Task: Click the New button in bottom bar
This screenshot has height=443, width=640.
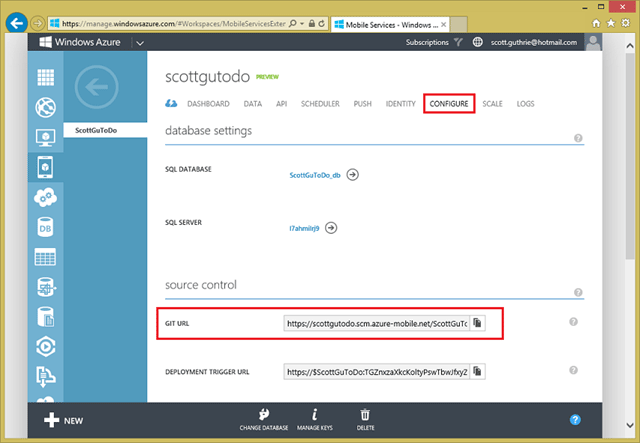Action: 63,421
